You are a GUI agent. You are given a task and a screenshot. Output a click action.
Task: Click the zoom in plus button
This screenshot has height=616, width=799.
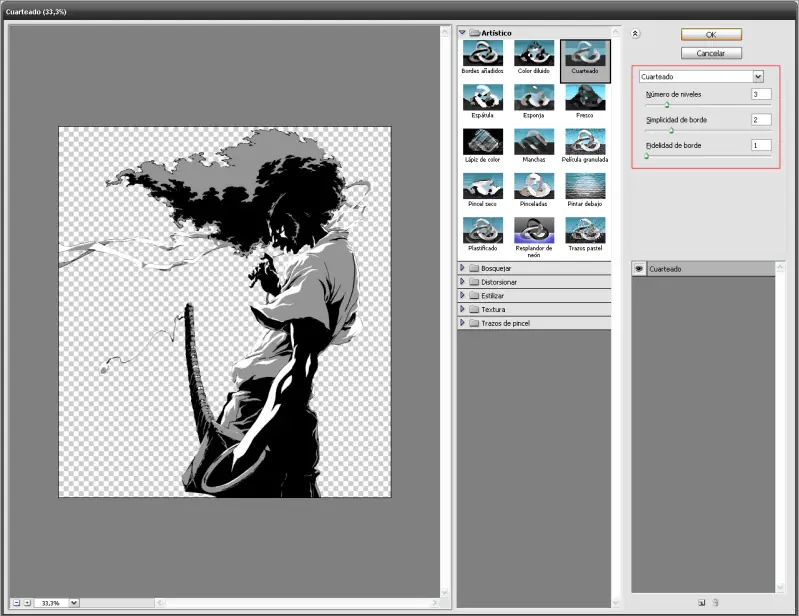pos(28,603)
